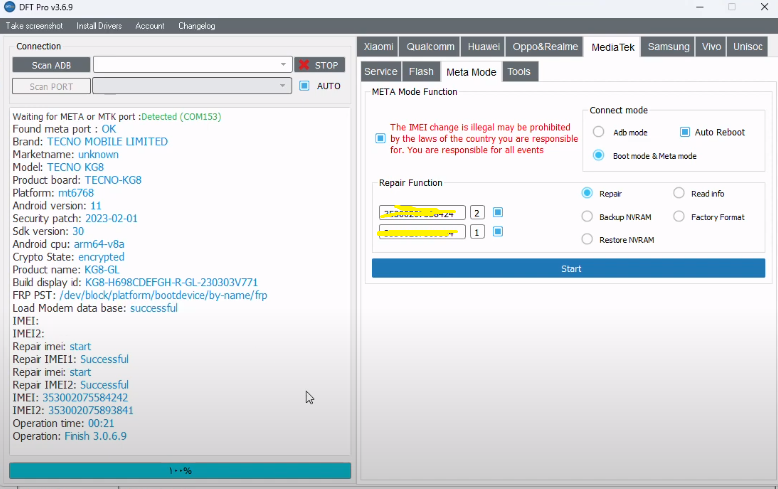Image resolution: width=778 pixels, height=489 pixels.
Task: Switch to the Samsung tab
Action: coord(668,47)
